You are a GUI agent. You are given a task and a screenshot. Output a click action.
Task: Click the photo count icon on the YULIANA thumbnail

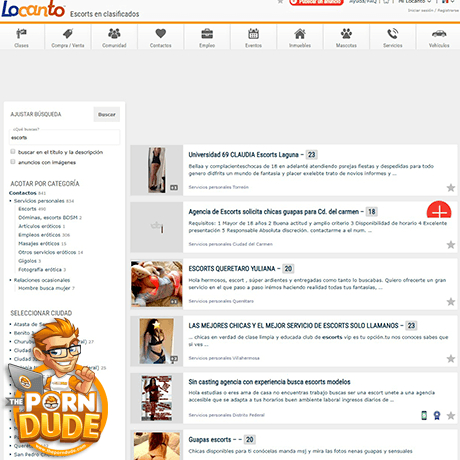click(x=174, y=302)
